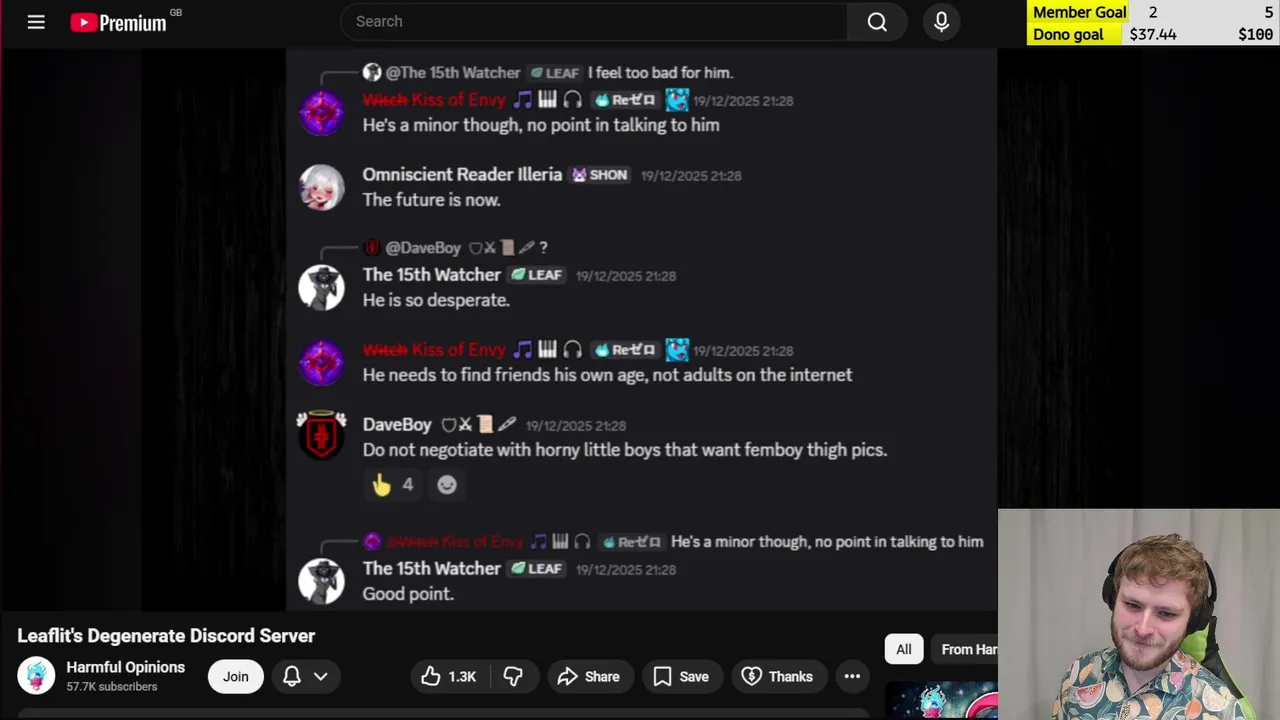This screenshot has width=1280, height=720.
Task: Join the Harmful Opinions channel membership
Action: (236, 677)
